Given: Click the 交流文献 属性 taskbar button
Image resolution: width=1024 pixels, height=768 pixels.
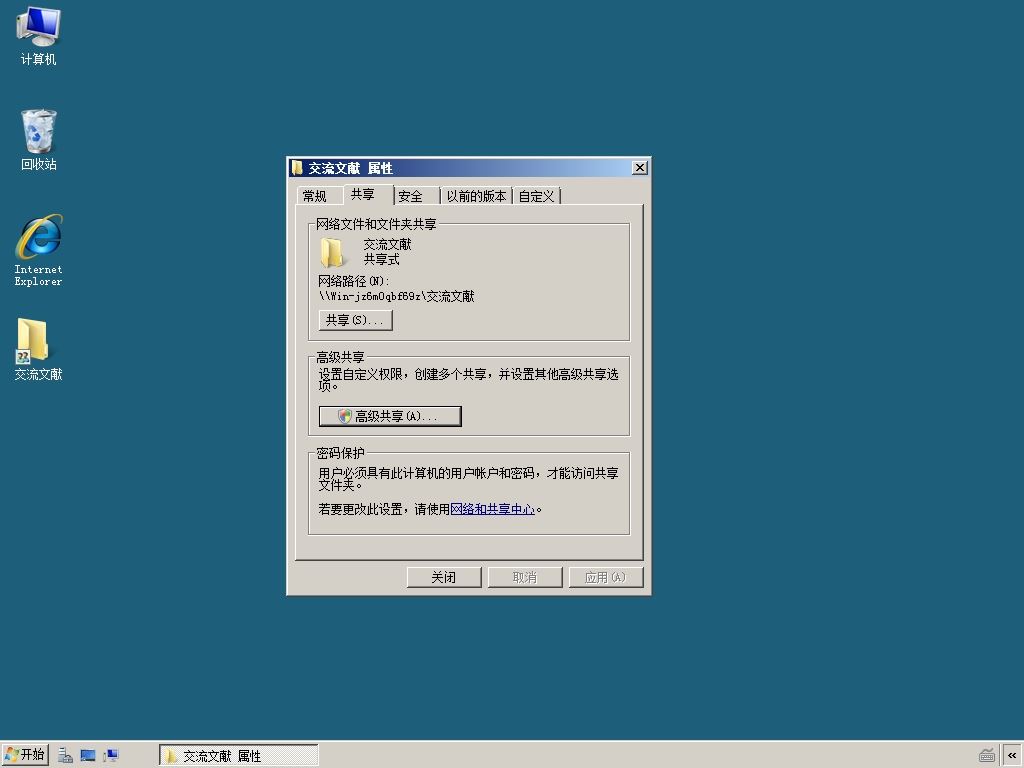Looking at the screenshot, I should point(238,756).
